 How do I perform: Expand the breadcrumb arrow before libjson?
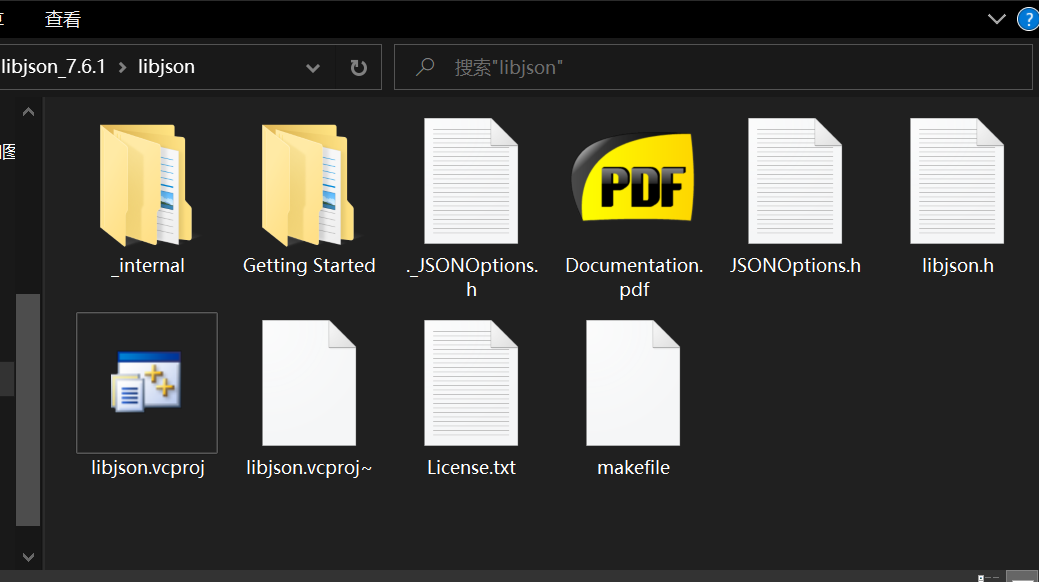(x=123, y=67)
